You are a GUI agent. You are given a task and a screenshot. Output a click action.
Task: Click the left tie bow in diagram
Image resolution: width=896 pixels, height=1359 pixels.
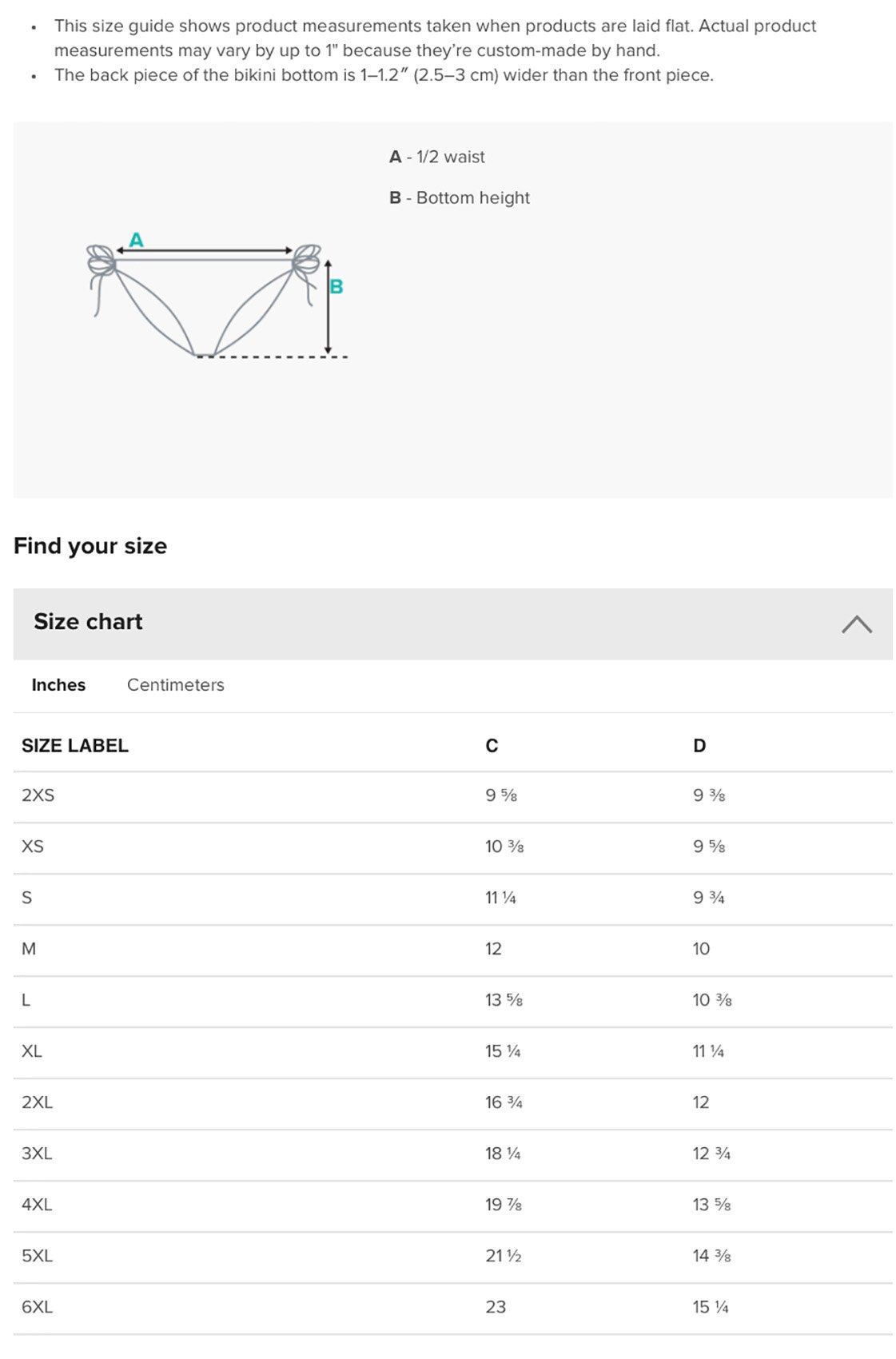pos(101,261)
